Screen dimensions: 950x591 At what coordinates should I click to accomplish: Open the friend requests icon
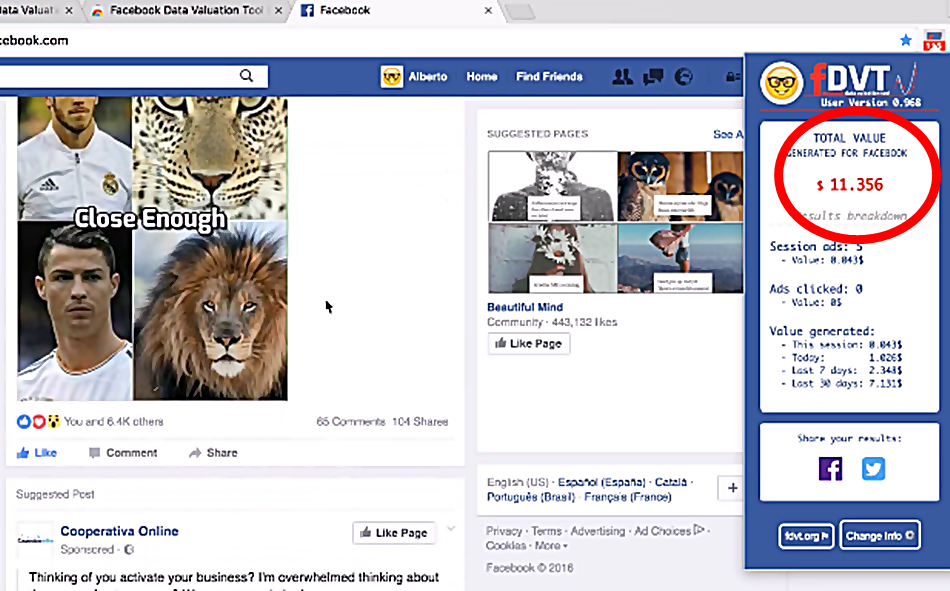click(622, 76)
